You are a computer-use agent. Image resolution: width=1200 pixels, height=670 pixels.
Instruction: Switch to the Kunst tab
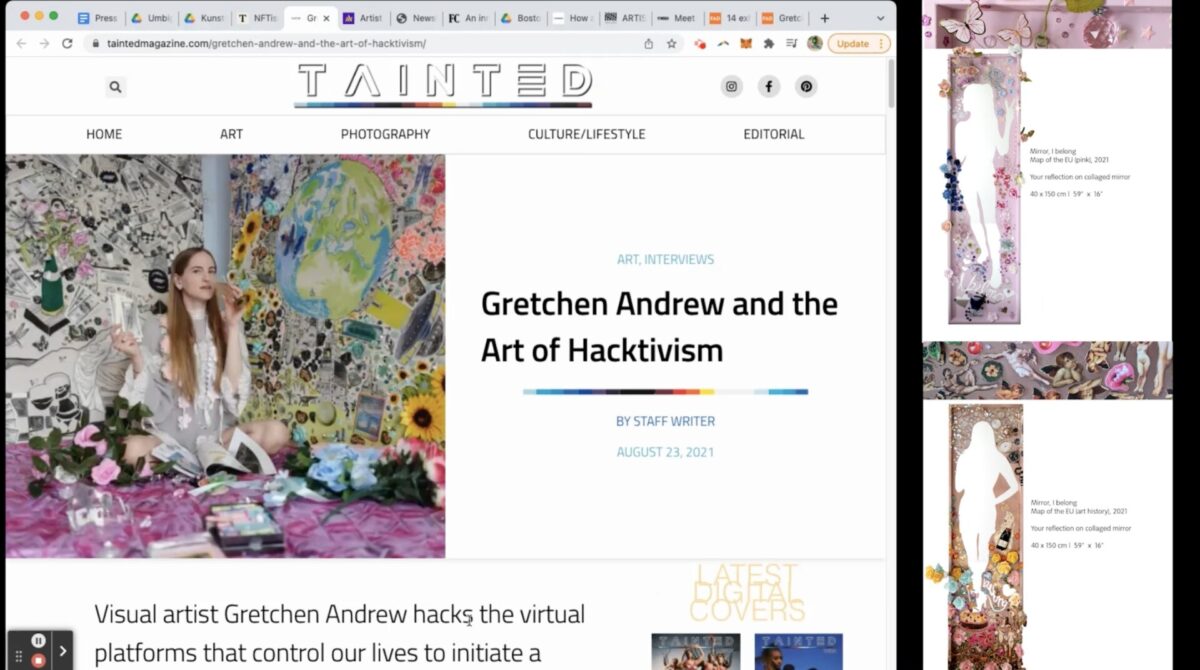tap(203, 18)
